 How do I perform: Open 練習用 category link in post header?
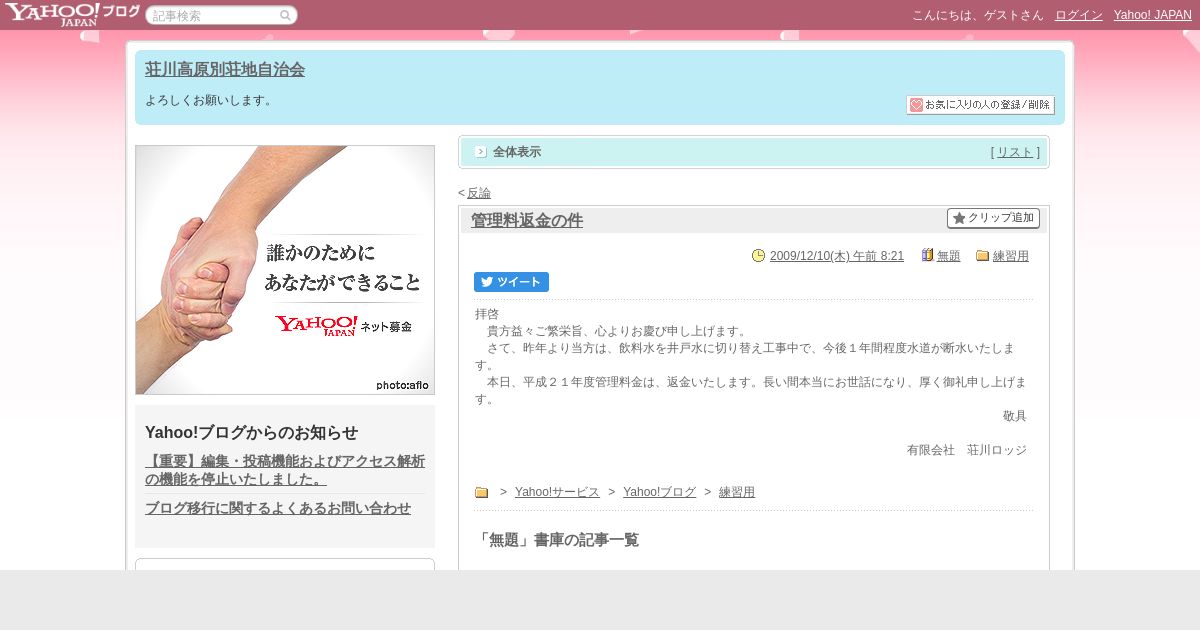click(1011, 256)
